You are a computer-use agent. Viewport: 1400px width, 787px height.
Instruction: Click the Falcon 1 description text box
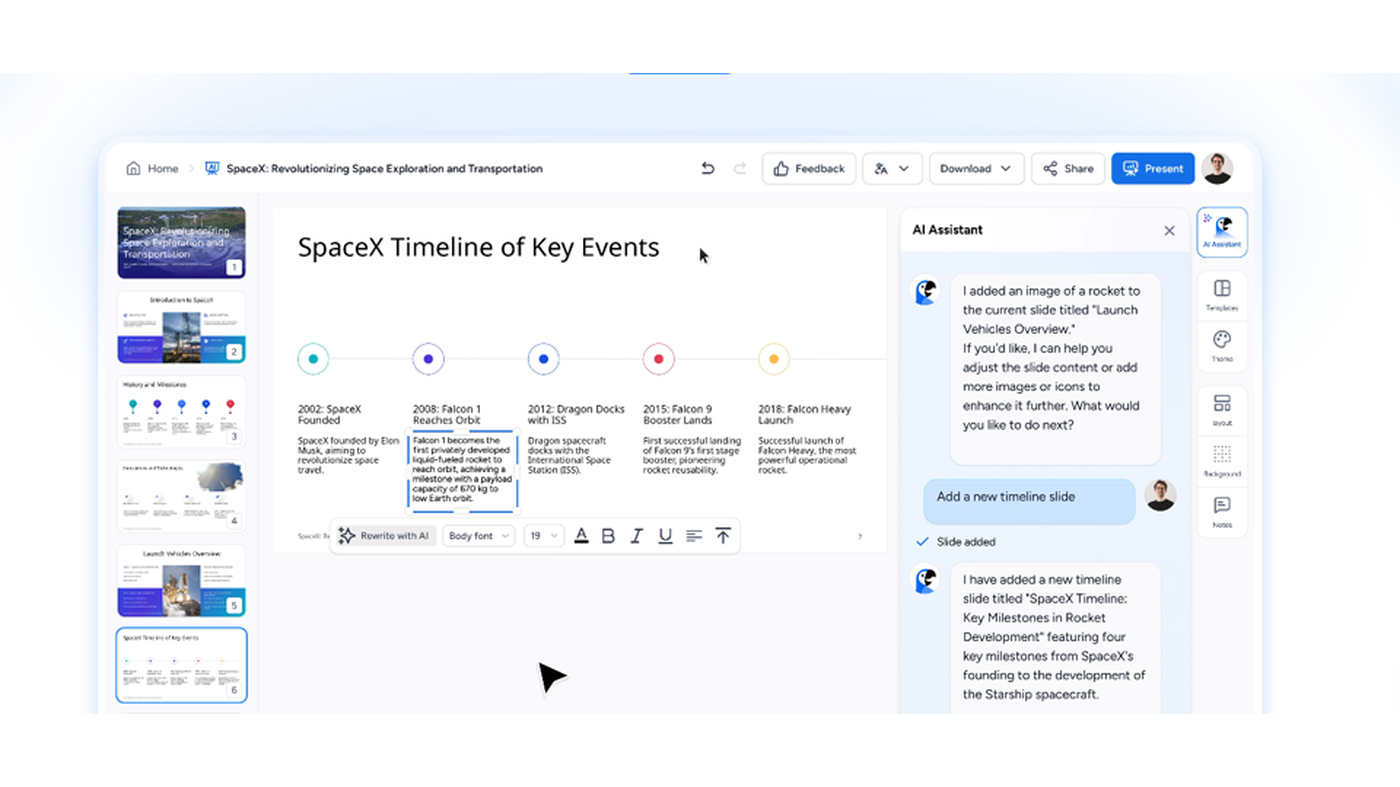pyautogui.click(x=463, y=470)
